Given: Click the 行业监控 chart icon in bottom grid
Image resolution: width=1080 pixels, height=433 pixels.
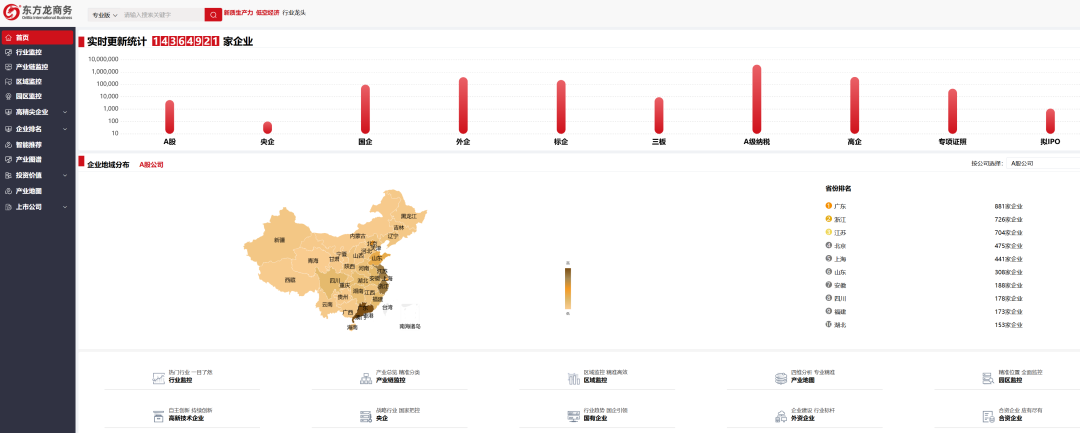Looking at the screenshot, I should 158,378.
